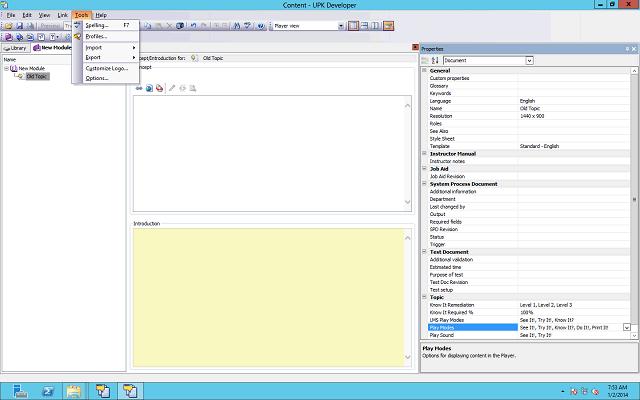The height and width of the screenshot is (400, 640).
Task: Click Customize Logo in the Tools menu
Action: click(106, 68)
